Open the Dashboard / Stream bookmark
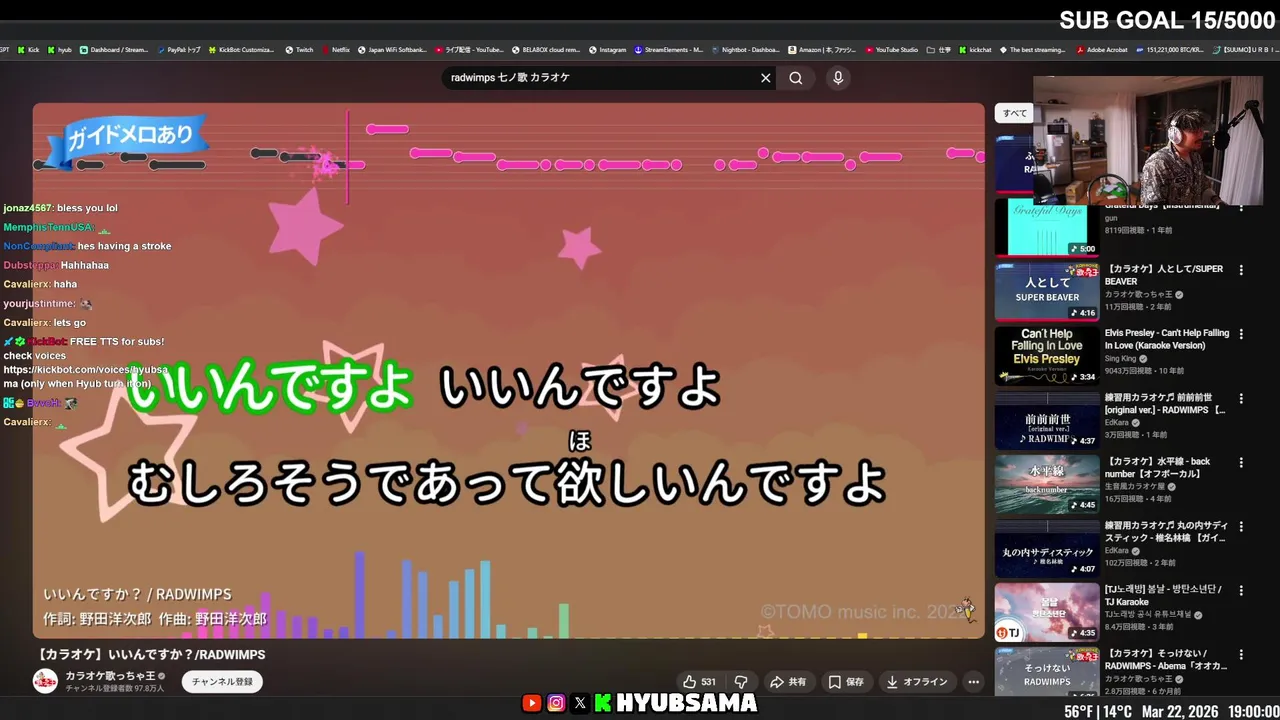Viewport: 1280px width, 720px height. (x=113, y=49)
